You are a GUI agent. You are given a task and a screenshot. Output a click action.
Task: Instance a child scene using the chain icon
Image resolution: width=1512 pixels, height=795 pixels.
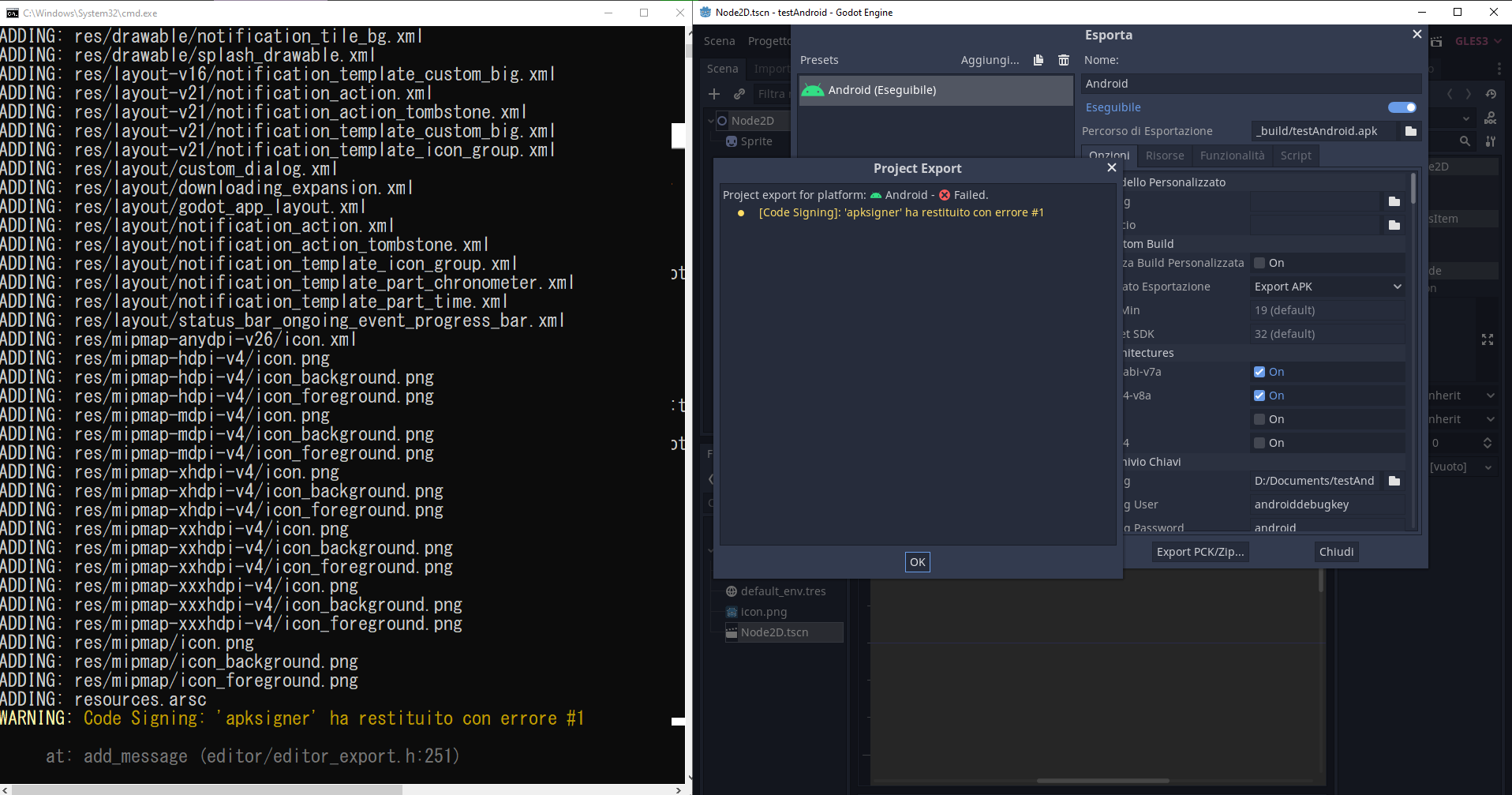point(739,94)
